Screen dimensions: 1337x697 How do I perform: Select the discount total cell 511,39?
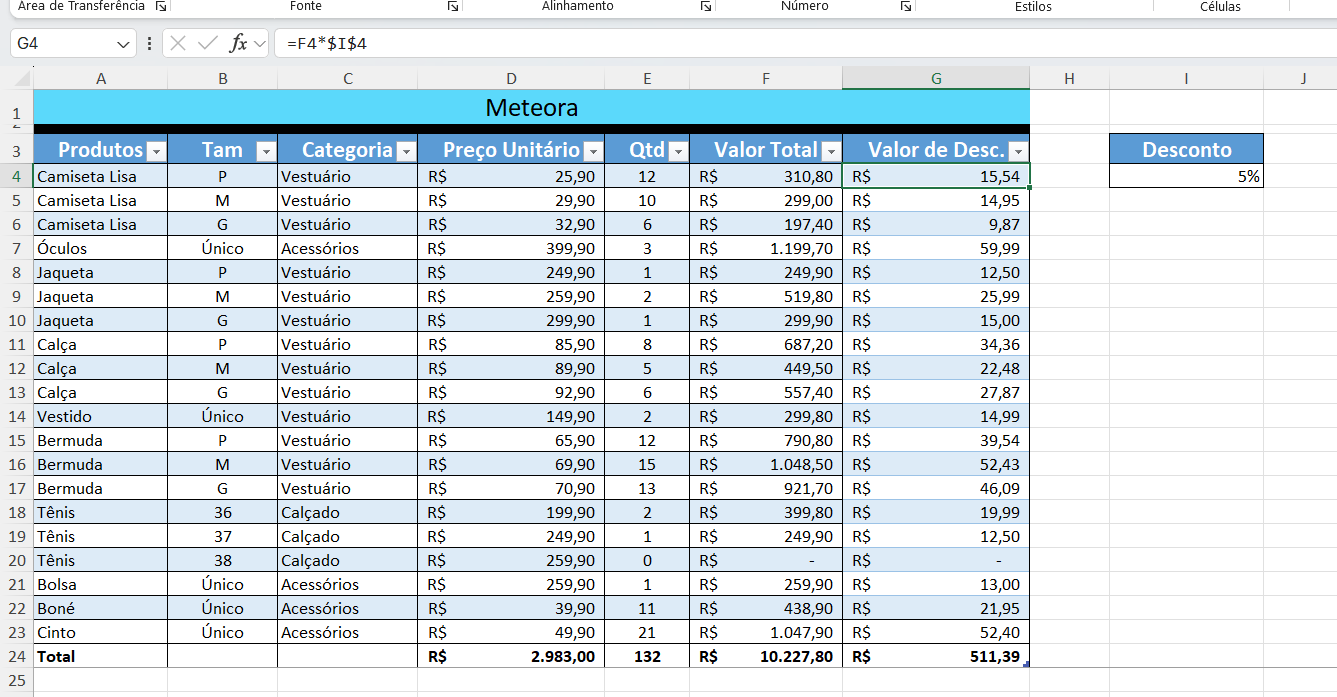936,656
